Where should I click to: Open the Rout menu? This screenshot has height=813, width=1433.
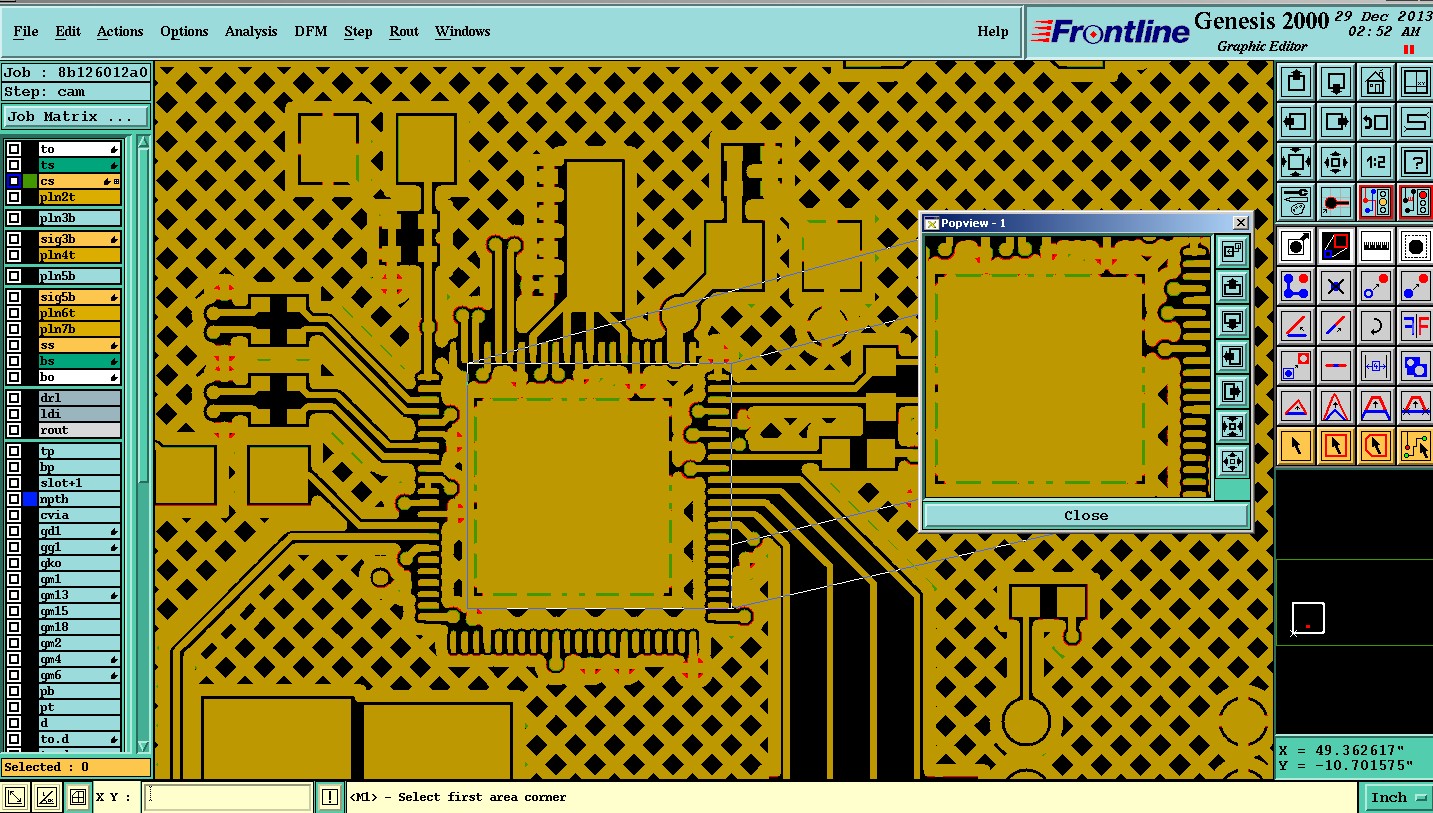click(404, 31)
